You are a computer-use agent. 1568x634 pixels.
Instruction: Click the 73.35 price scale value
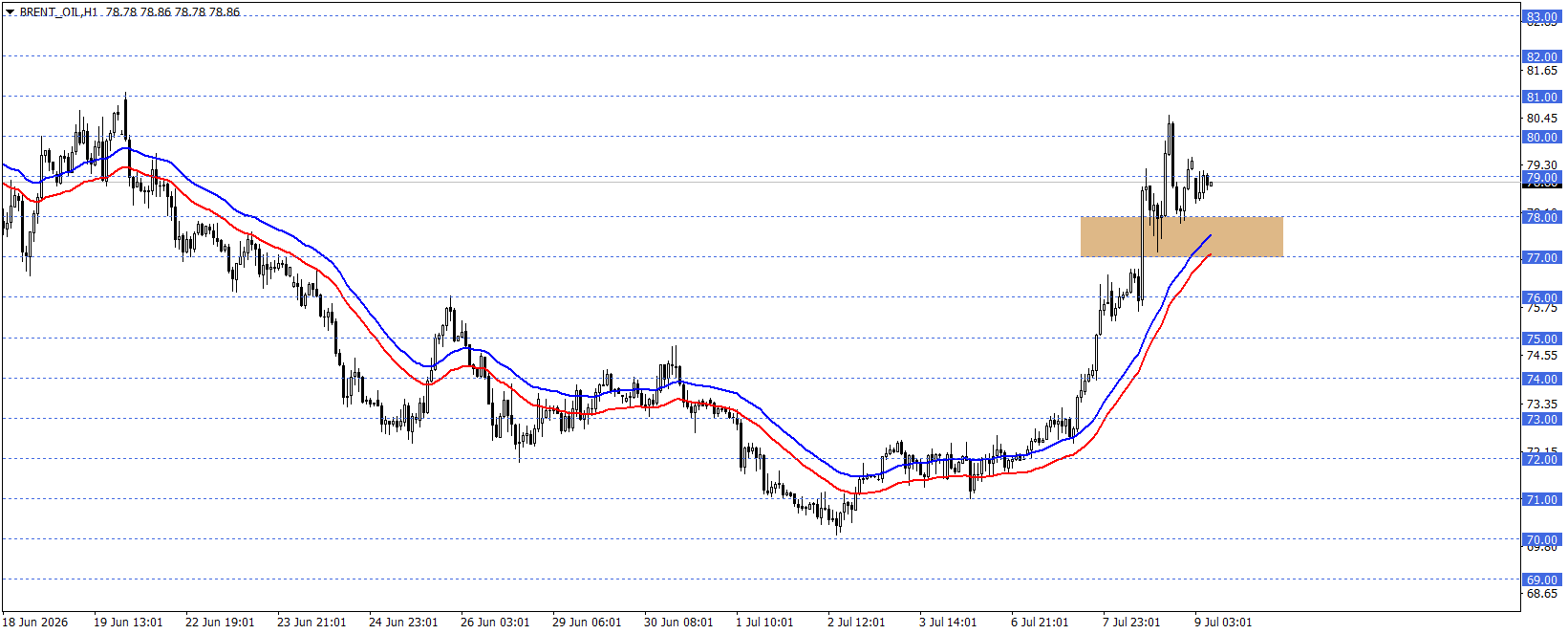[1541, 404]
